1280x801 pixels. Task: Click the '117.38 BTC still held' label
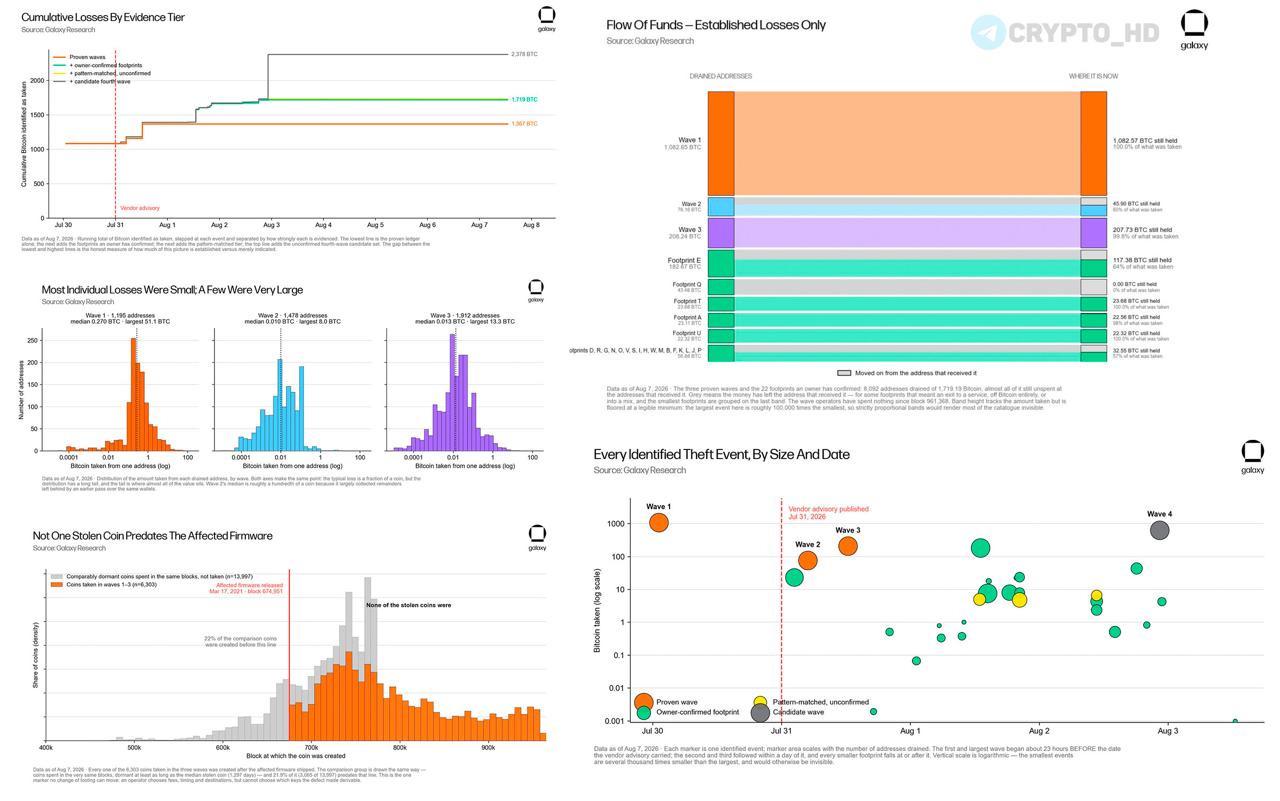coord(1142,260)
